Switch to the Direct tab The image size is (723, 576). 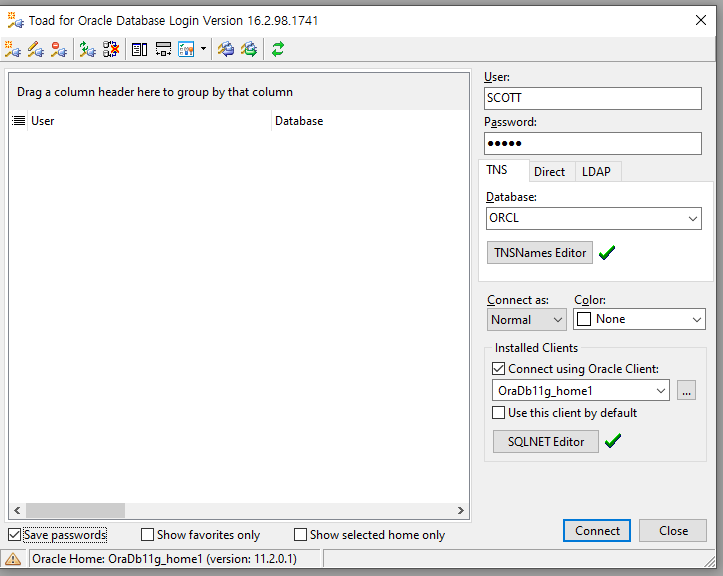tap(551, 172)
